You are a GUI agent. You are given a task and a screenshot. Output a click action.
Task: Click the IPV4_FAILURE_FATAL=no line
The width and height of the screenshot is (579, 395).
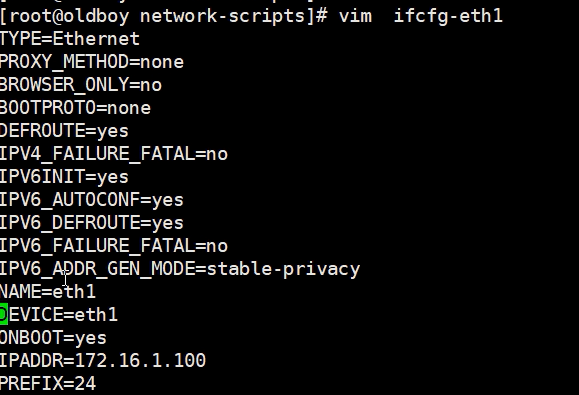[114, 154]
